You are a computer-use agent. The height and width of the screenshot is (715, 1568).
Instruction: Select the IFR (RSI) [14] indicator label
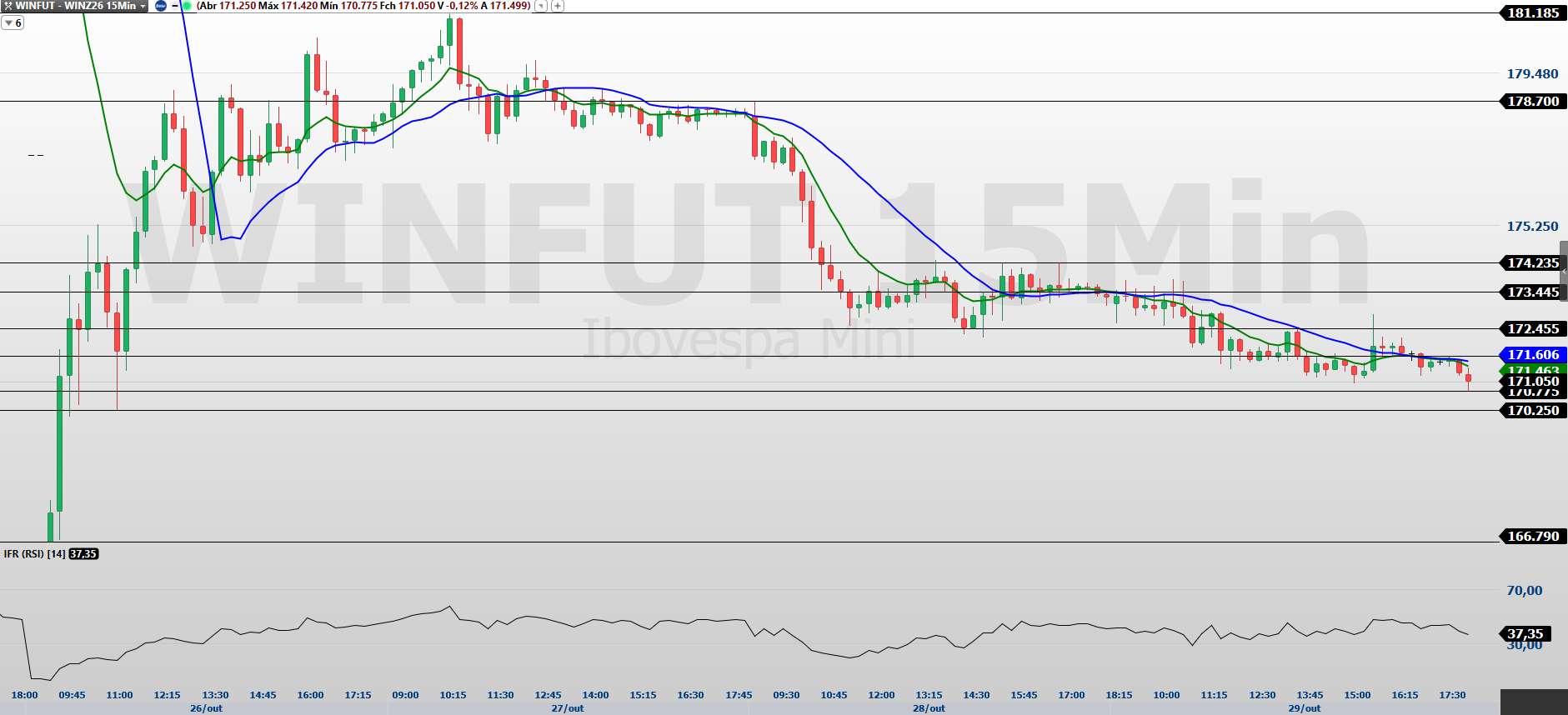[34, 554]
